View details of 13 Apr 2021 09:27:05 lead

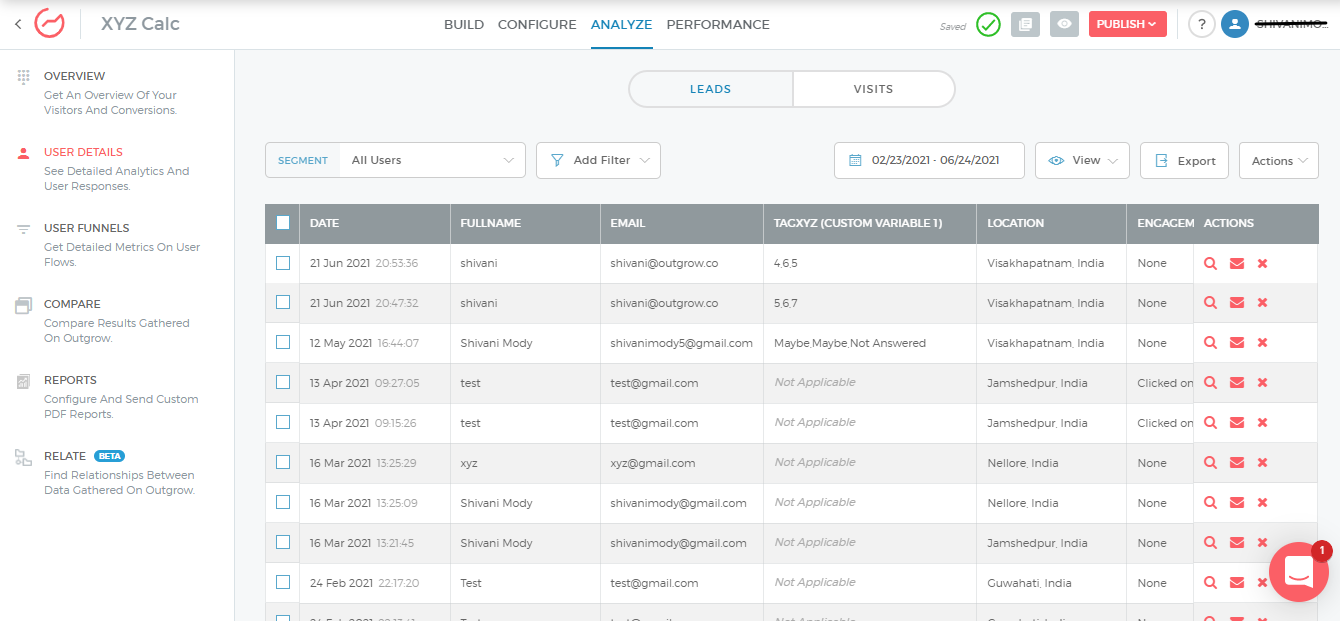pos(1210,383)
